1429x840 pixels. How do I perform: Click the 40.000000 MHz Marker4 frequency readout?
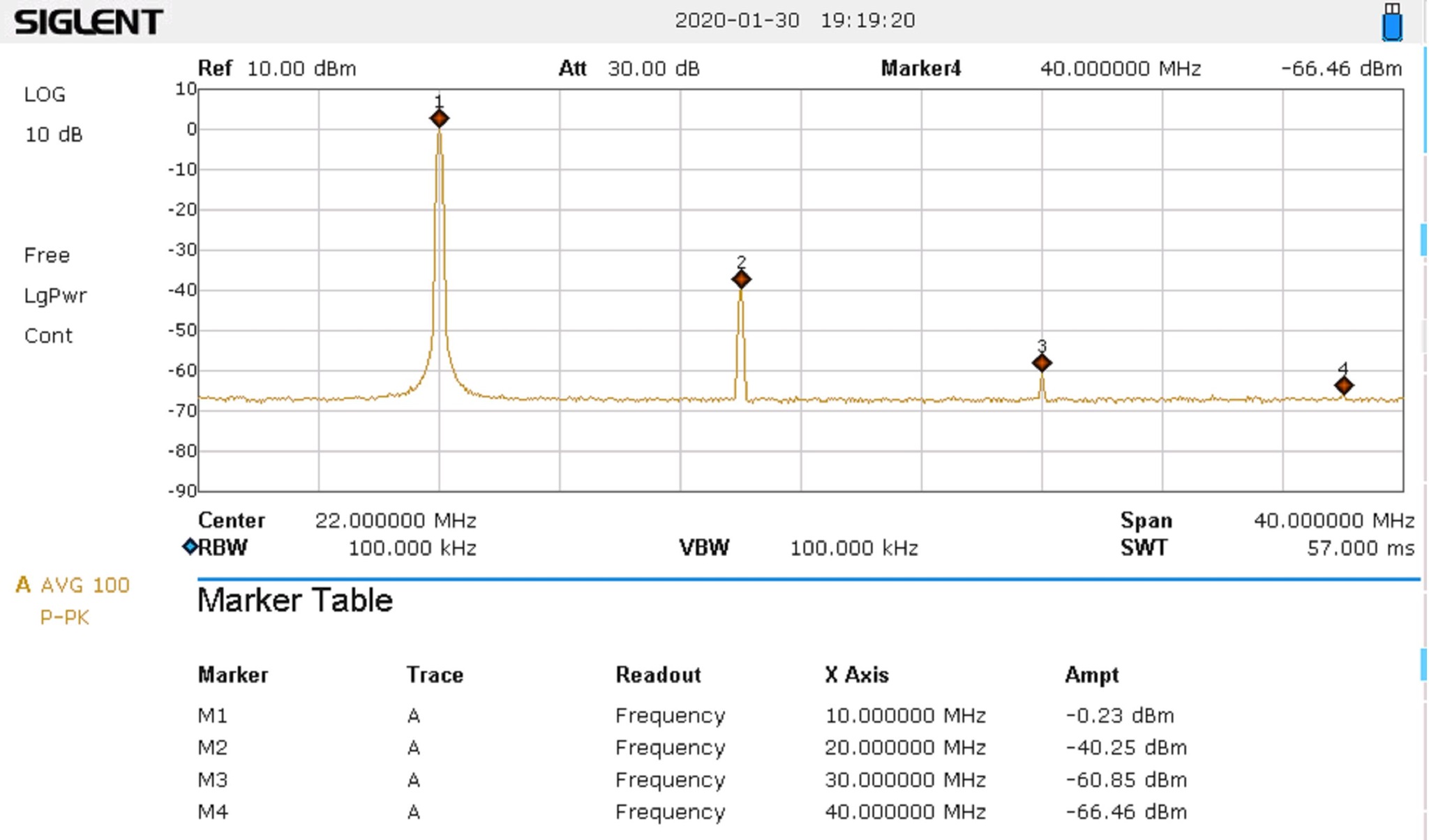pyautogui.click(x=1121, y=68)
